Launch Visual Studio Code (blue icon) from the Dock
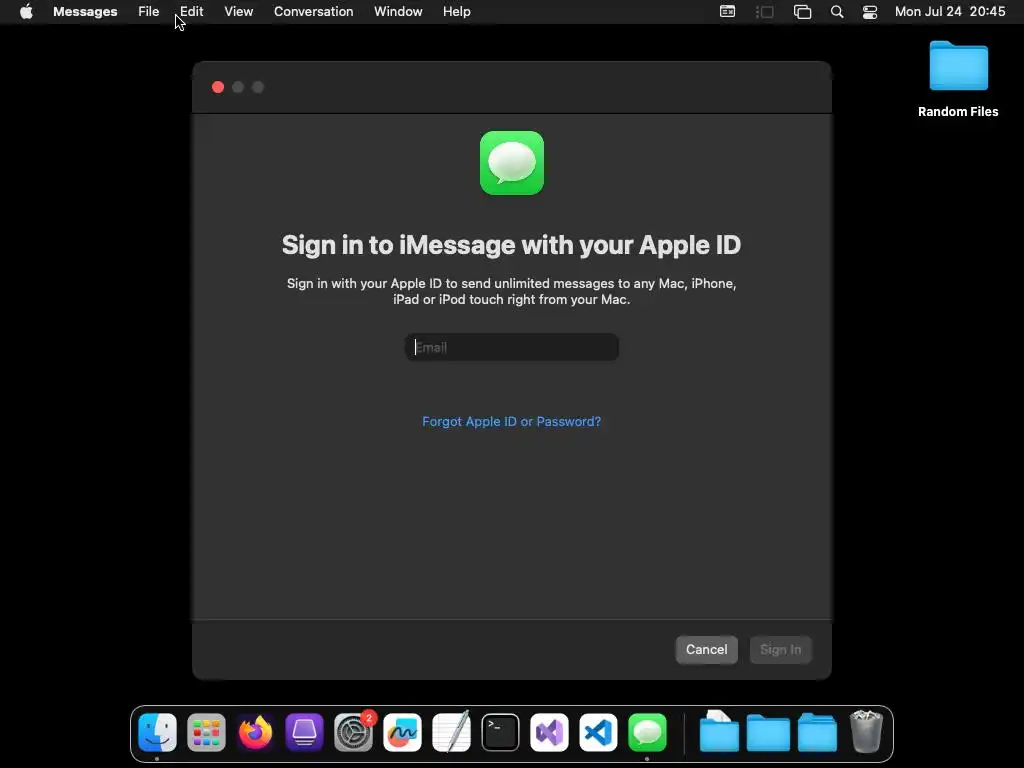The height and width of the screenshot is (768, 1024). click(598, 732)
